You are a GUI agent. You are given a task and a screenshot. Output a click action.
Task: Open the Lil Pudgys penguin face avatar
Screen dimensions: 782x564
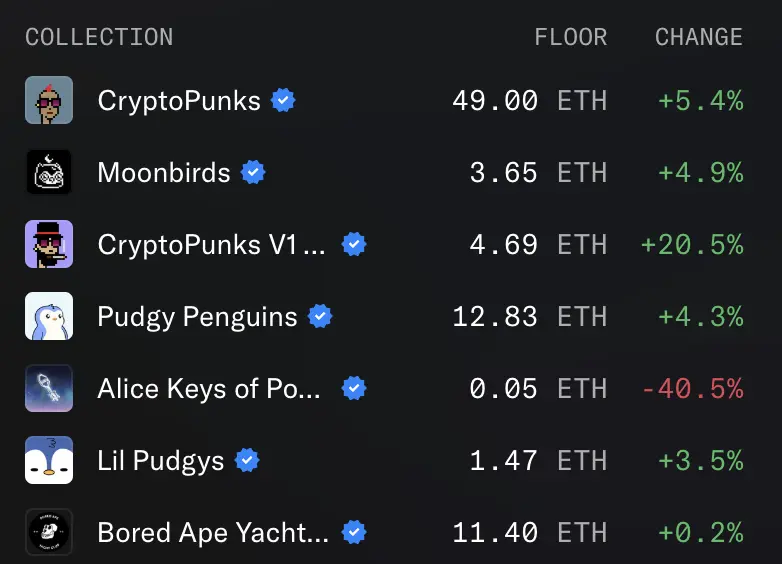(49, 460)
